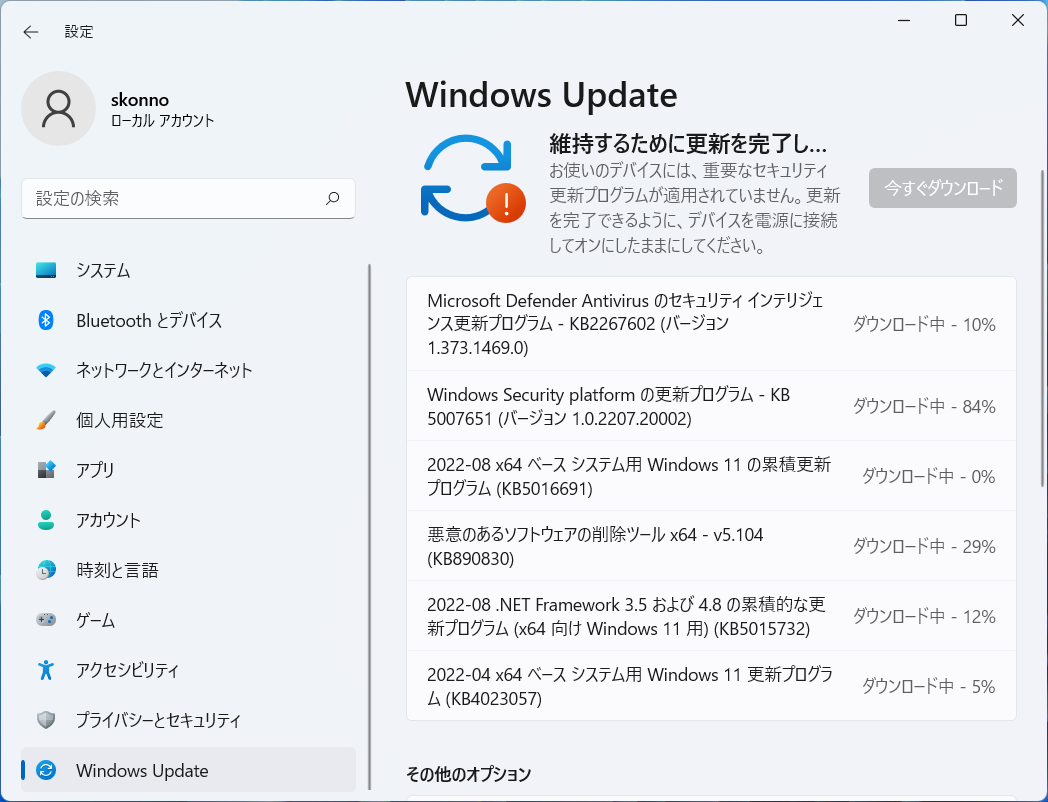Open アカウント settings
1048x802 pixels.
click(x=188, y=520)
